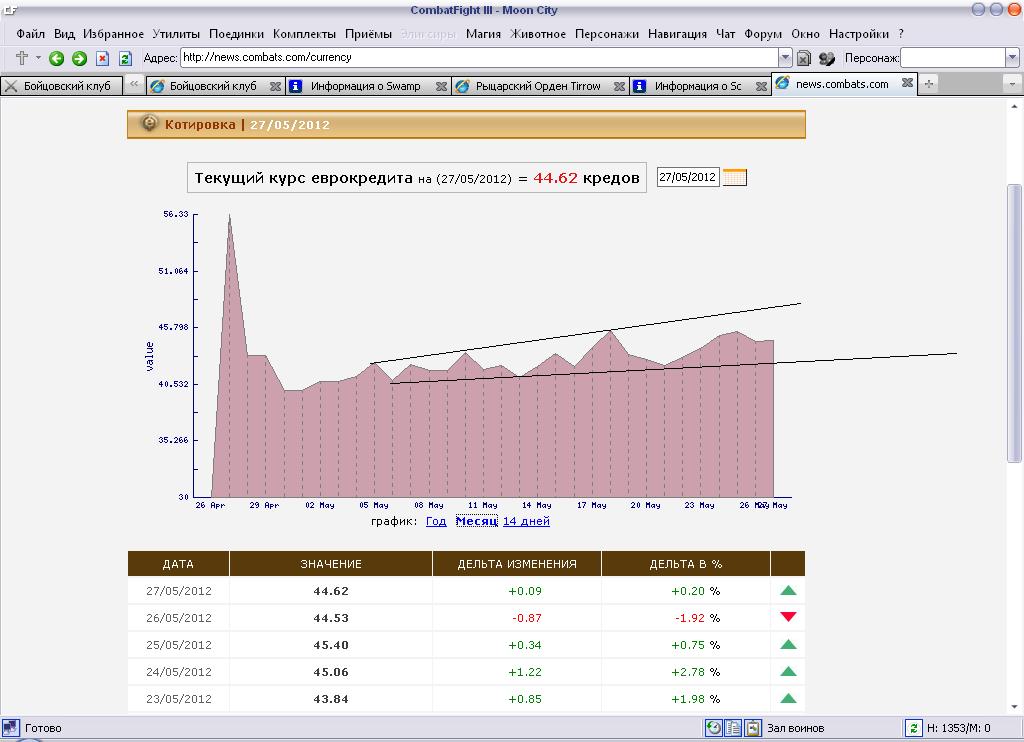Screen dimensions: 1024x742
Task: Click the value 45.40 in the table
Action: 331,645
